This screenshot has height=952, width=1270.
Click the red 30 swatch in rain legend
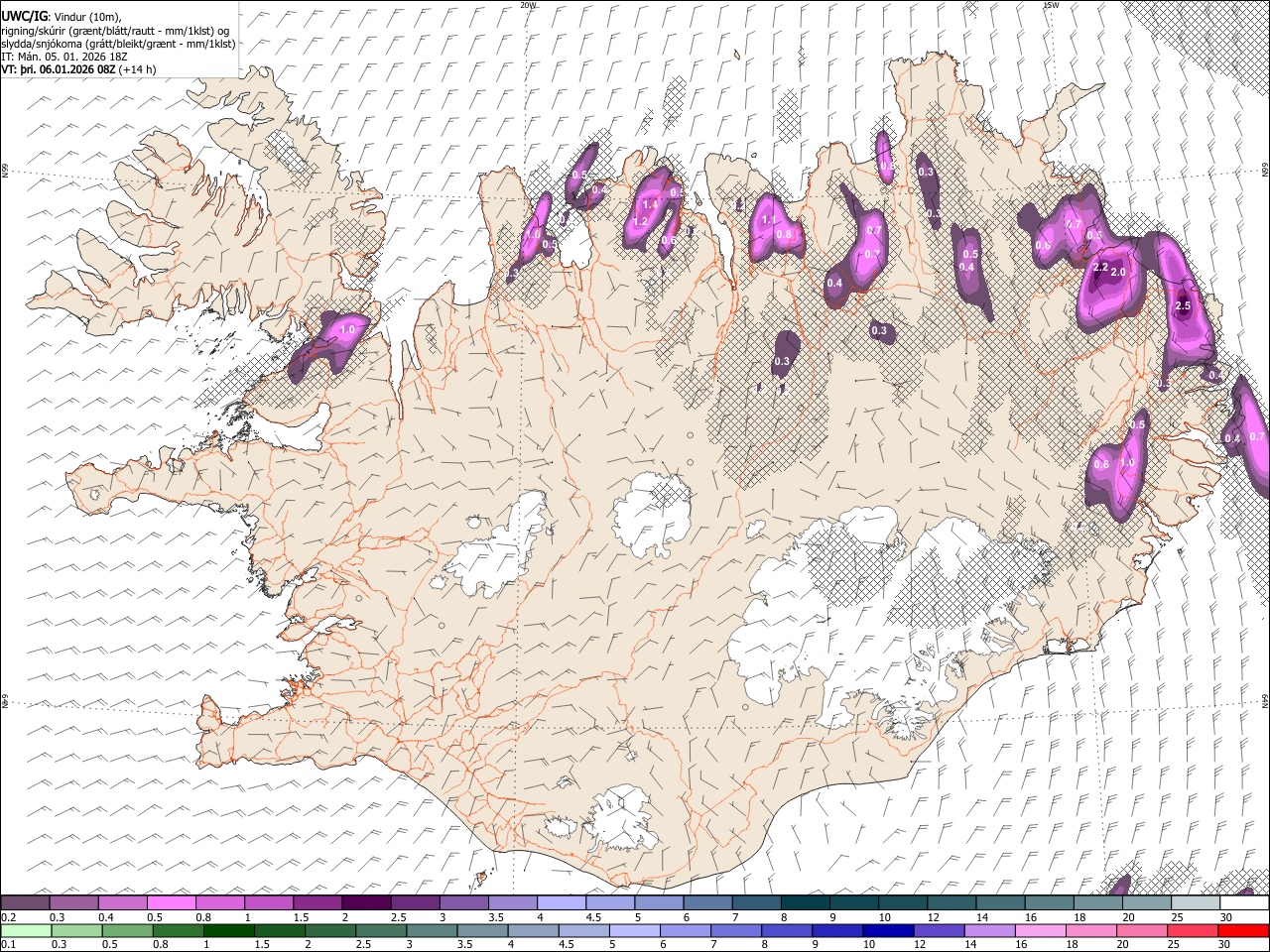point(1244,929)
